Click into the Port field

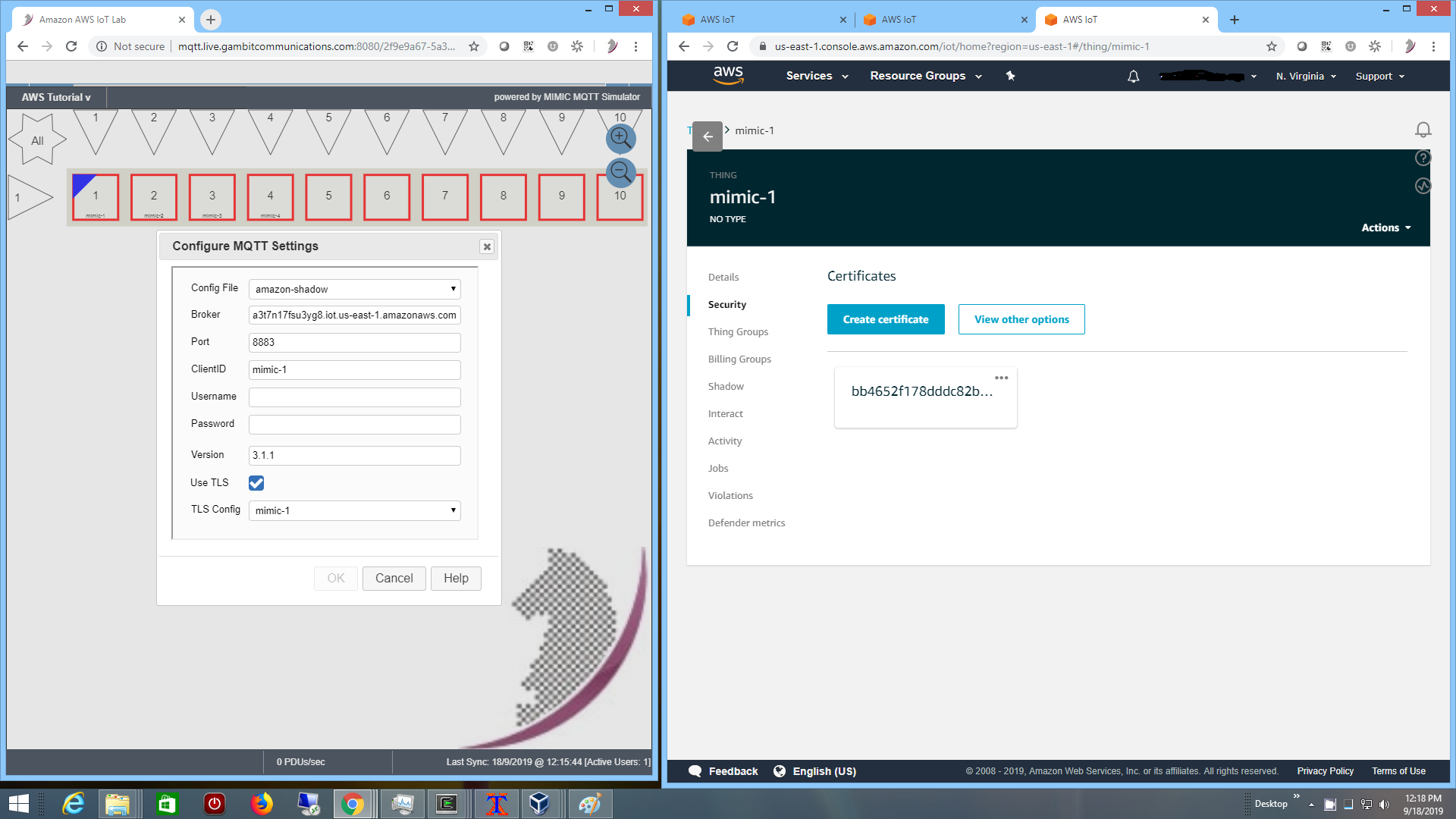click(355, 342)
